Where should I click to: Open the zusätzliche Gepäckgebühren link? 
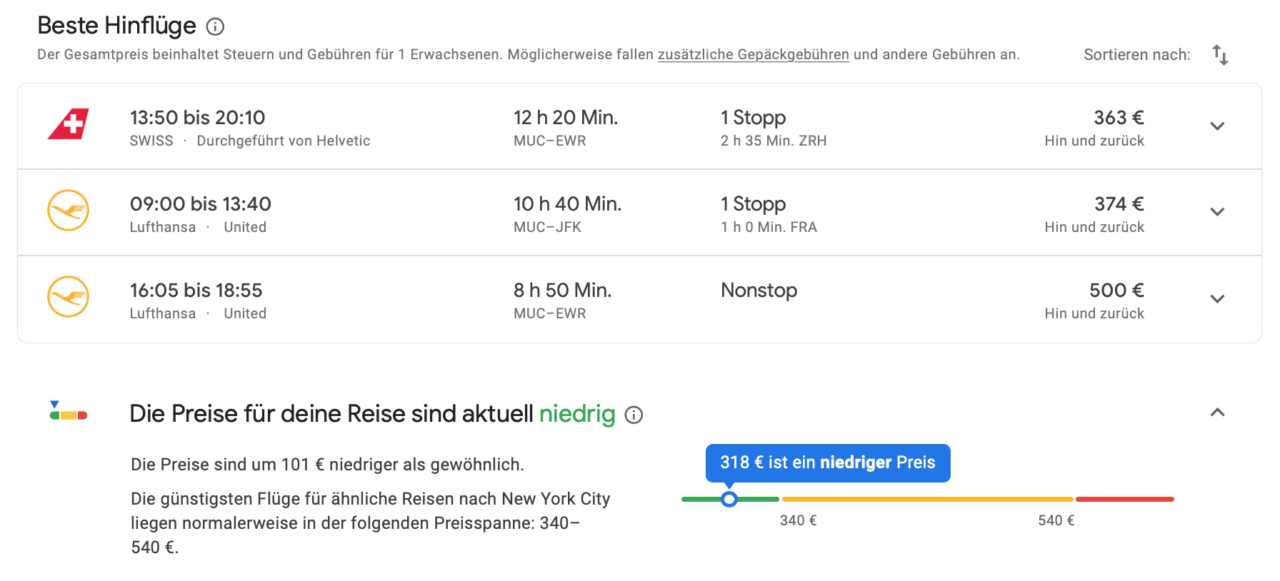click(753, 54)
